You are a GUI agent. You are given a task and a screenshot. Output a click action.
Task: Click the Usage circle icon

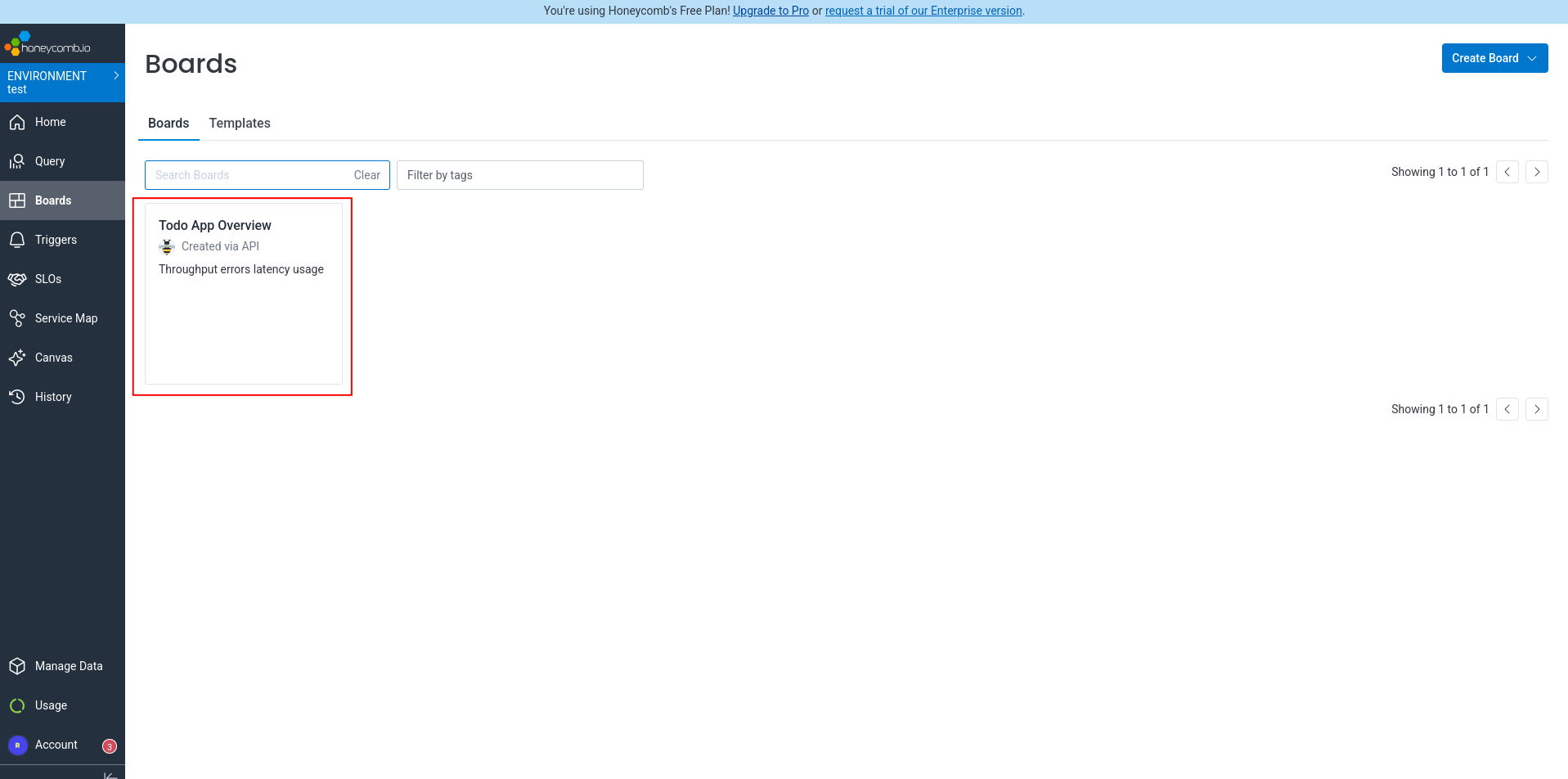(17, 705)
